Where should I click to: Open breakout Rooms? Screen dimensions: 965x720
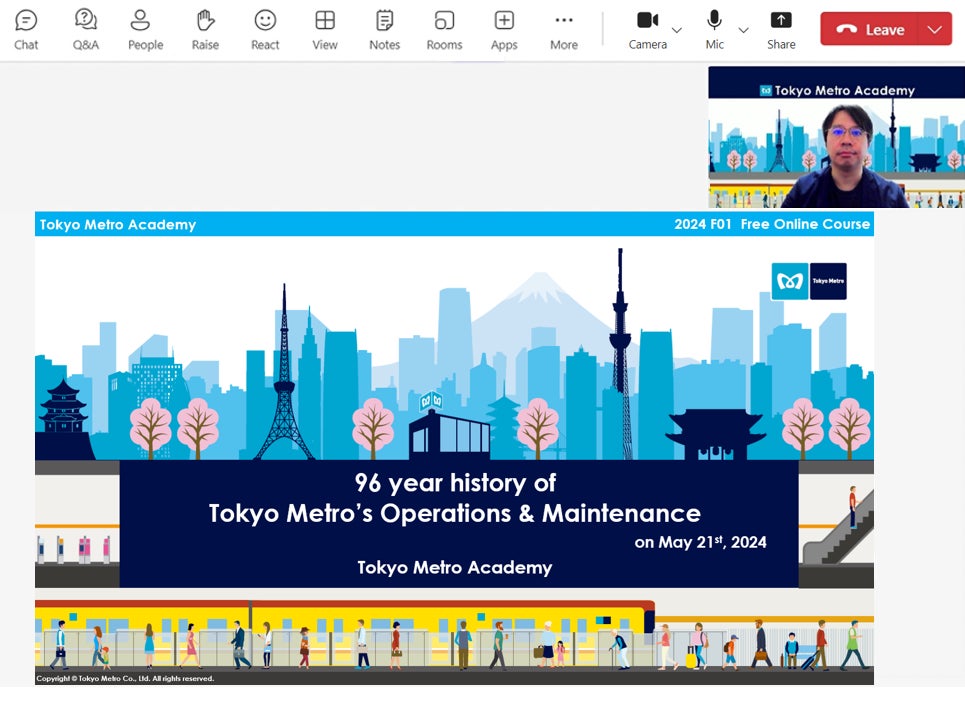pos(444,30)
